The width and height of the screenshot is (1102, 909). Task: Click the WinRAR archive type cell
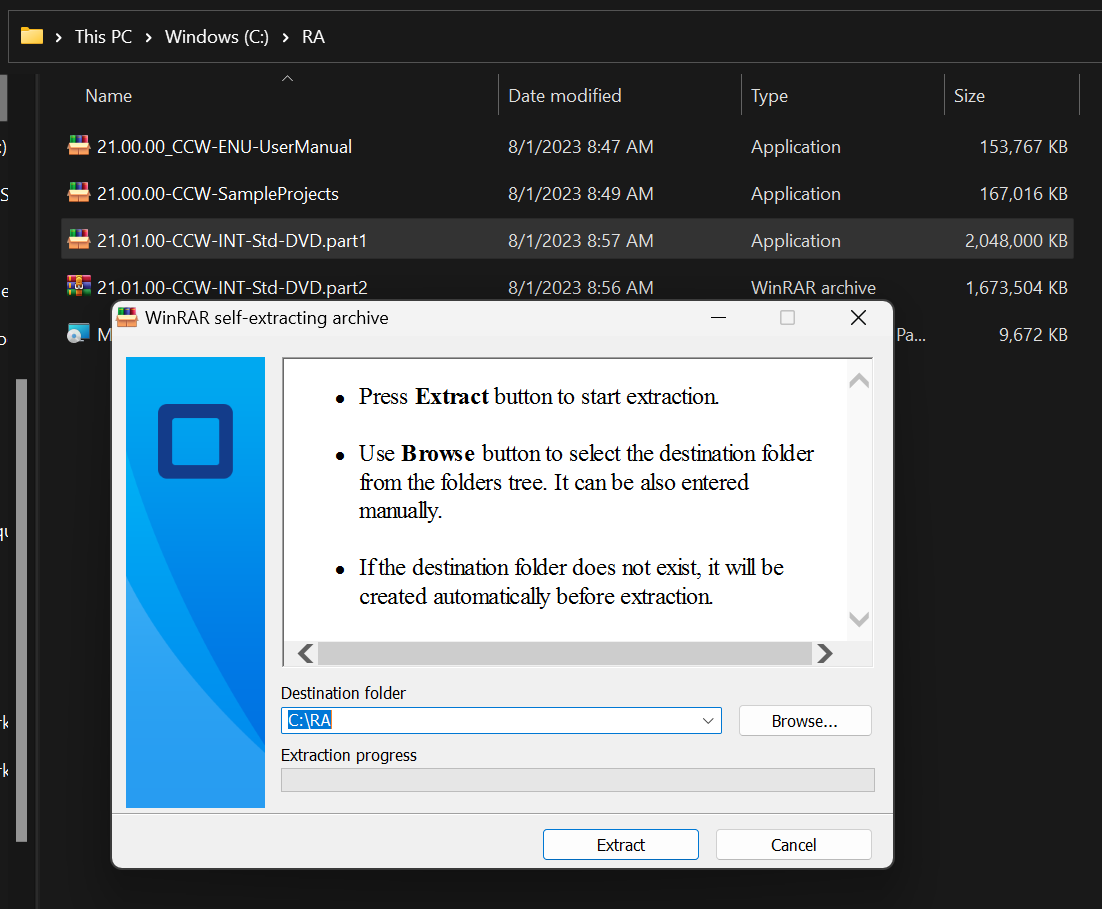click(813, 288)
